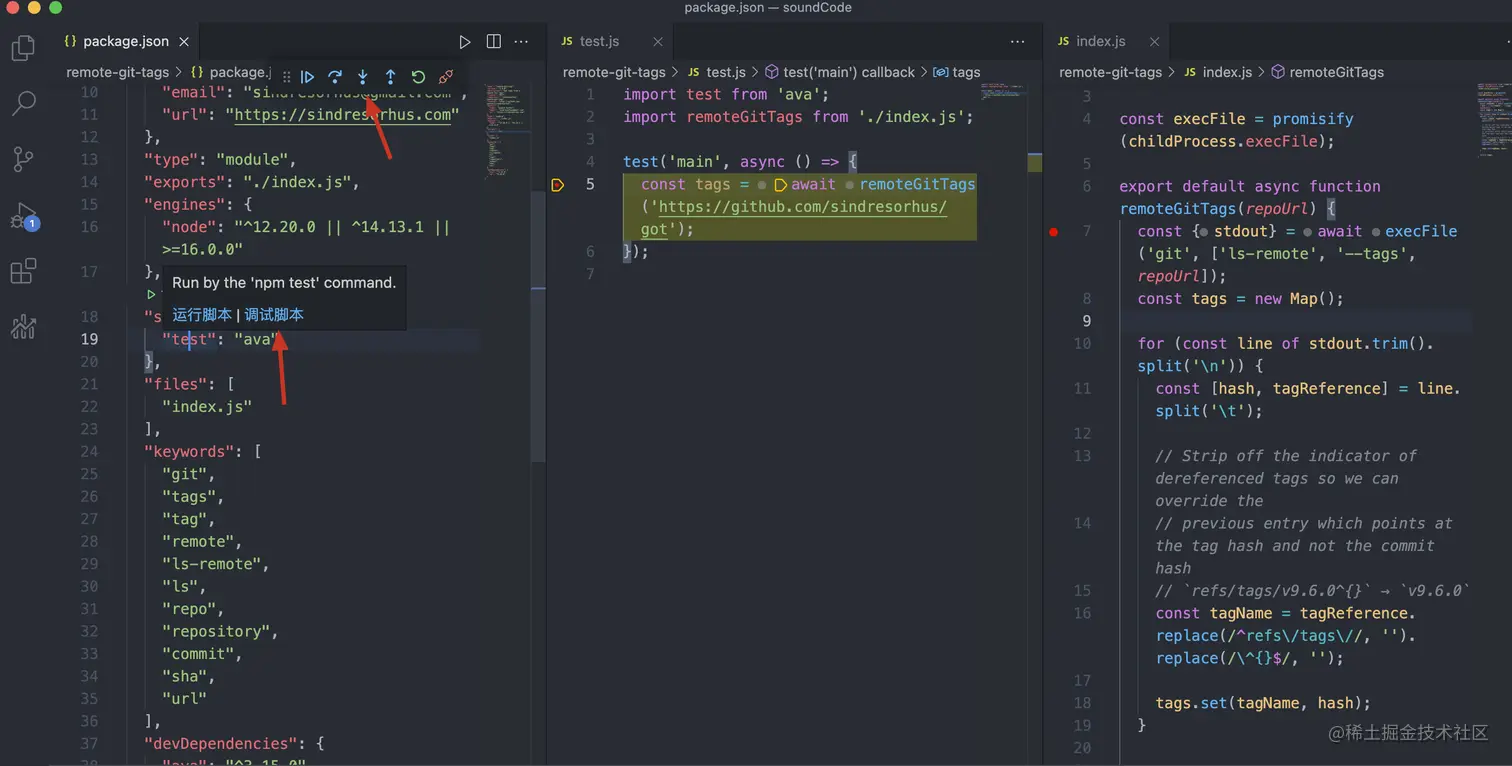Open the test('main') callback breadcrumb
This screenshot has height=766, width=1512.
coord(839,72)
